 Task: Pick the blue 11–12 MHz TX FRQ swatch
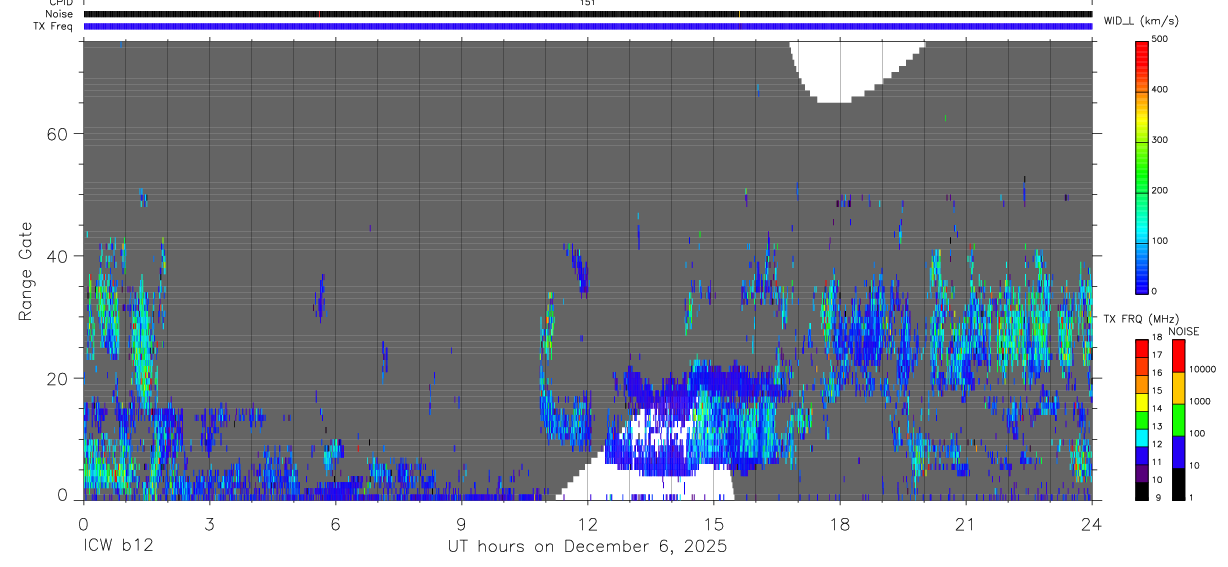point(1142,456)
